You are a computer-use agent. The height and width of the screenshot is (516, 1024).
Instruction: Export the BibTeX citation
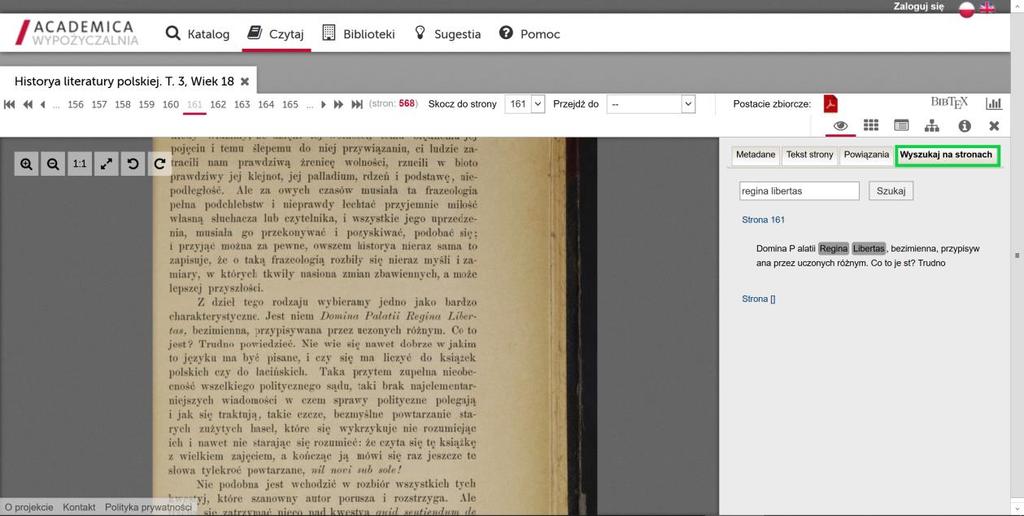tap(949, 103)
